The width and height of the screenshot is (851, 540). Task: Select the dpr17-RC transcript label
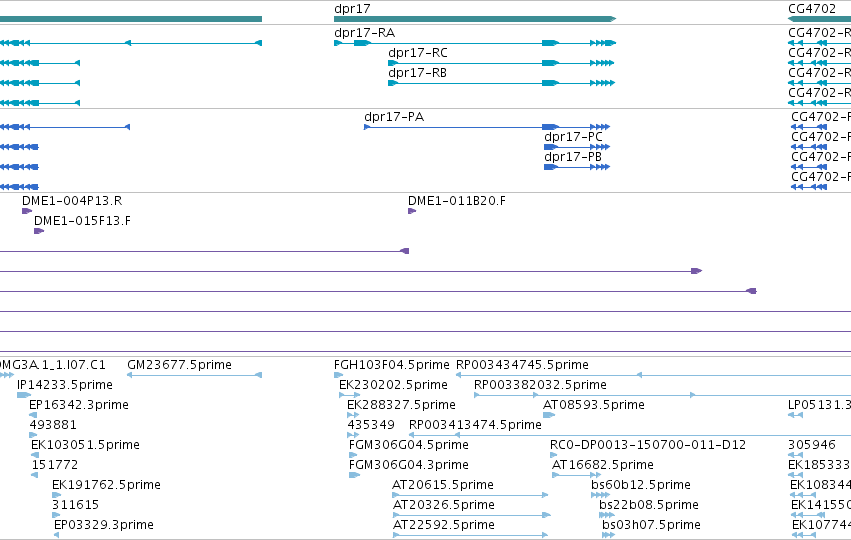(x=418, y=53)
